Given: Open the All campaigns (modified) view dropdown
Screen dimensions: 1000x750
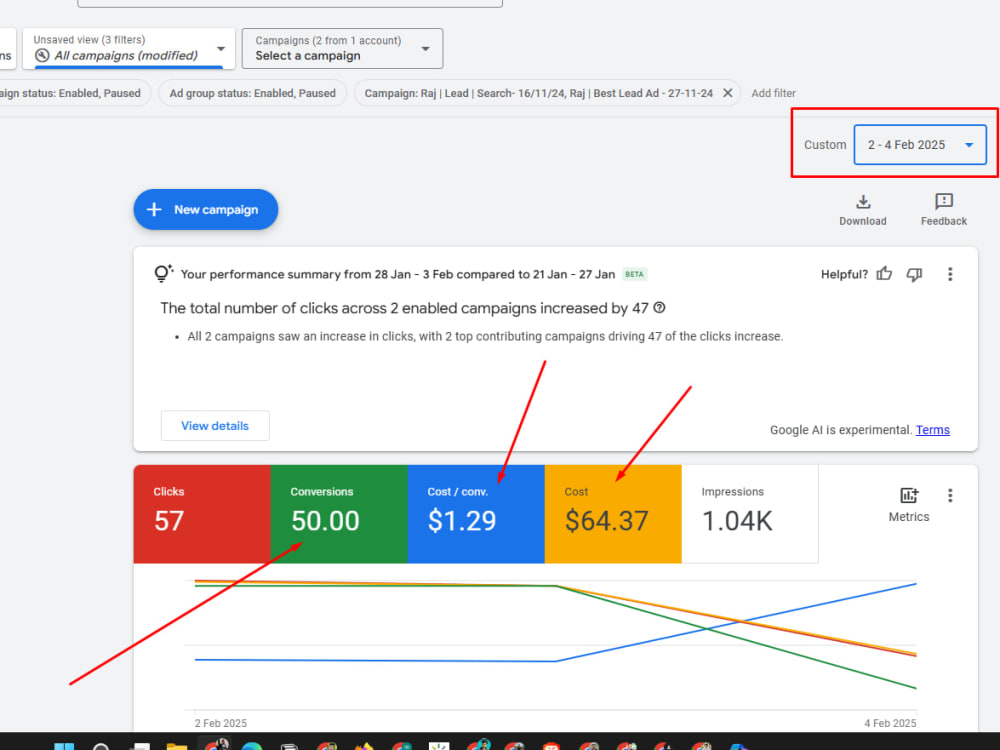Looking at the screenshot, I should [x=129, y=48].
